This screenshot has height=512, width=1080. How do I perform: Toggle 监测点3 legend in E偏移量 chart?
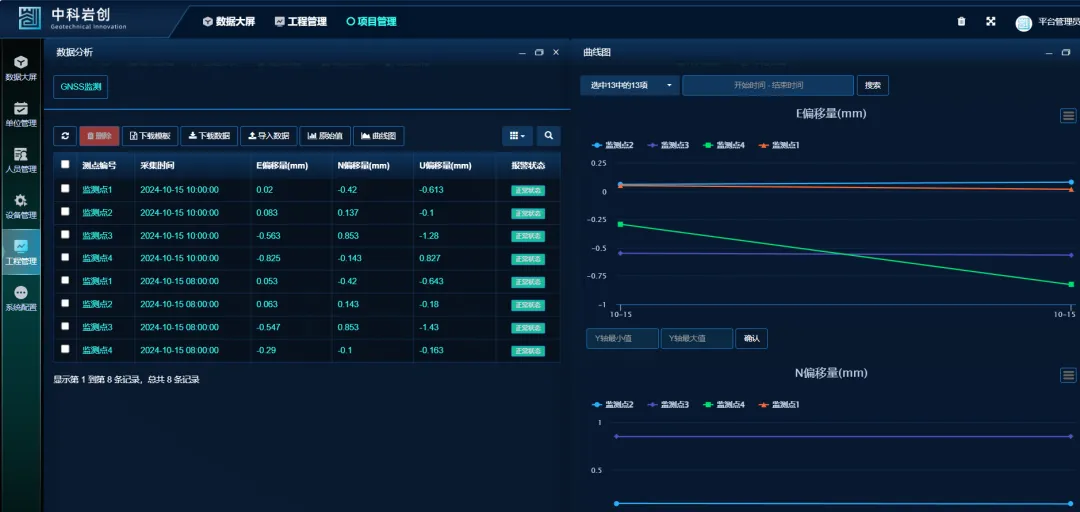click(669, 145)
